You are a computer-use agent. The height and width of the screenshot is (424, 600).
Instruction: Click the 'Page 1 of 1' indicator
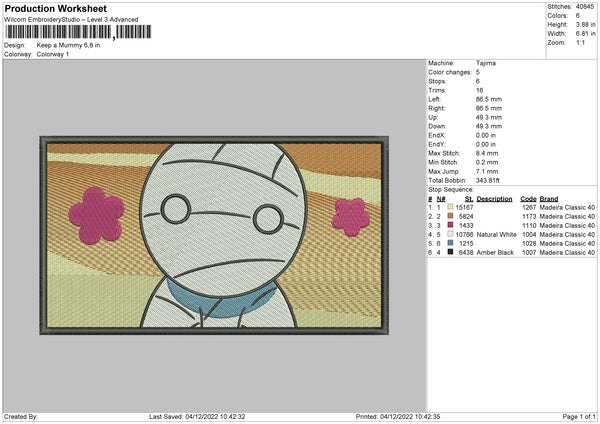point(579,417)
